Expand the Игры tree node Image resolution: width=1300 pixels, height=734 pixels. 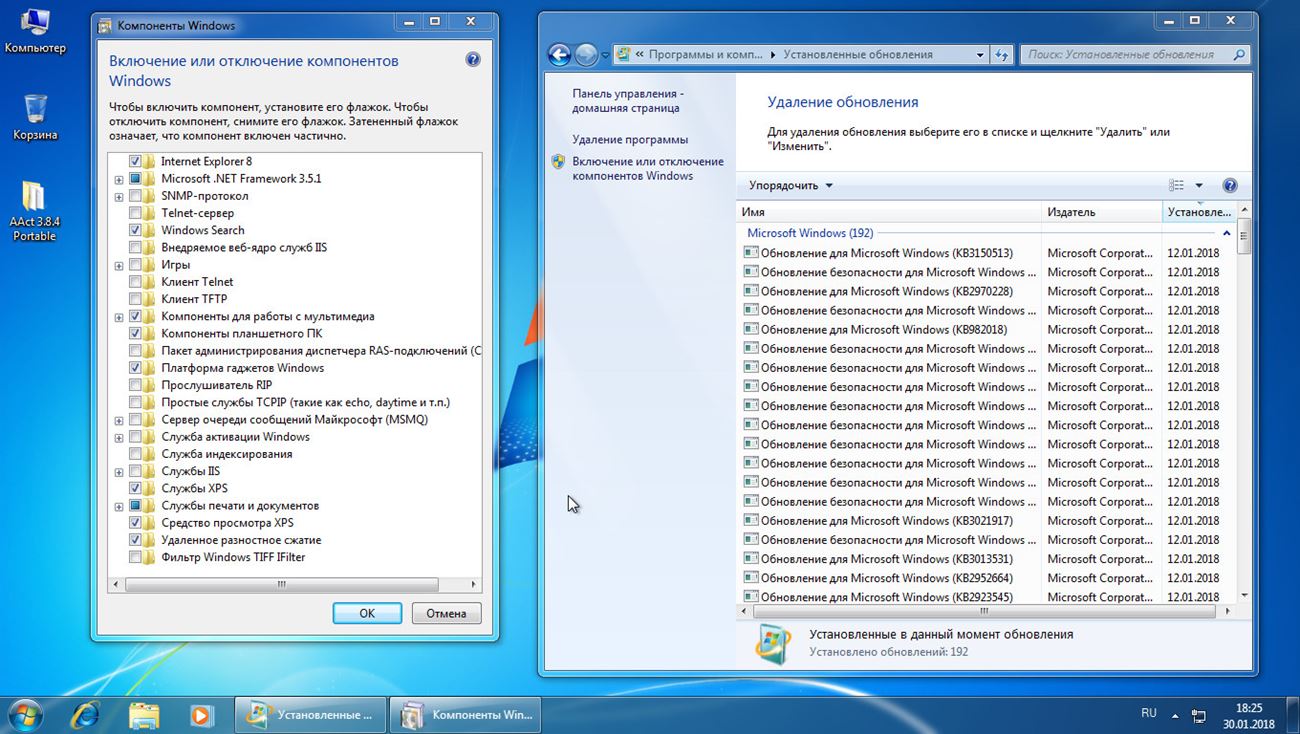point(119,265)
